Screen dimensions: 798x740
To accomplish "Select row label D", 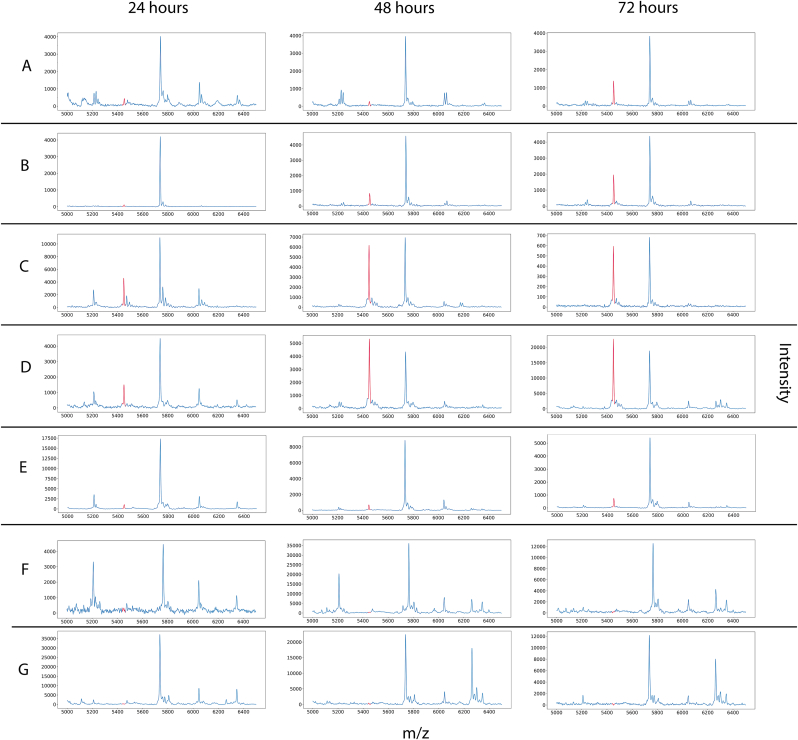I will coord(25,366).
